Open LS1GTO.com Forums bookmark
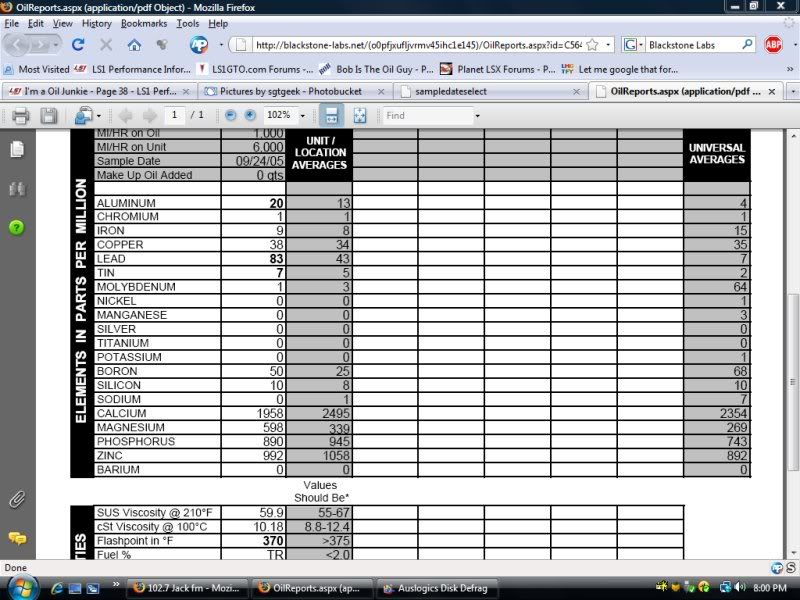 click(x=255, y=69)
